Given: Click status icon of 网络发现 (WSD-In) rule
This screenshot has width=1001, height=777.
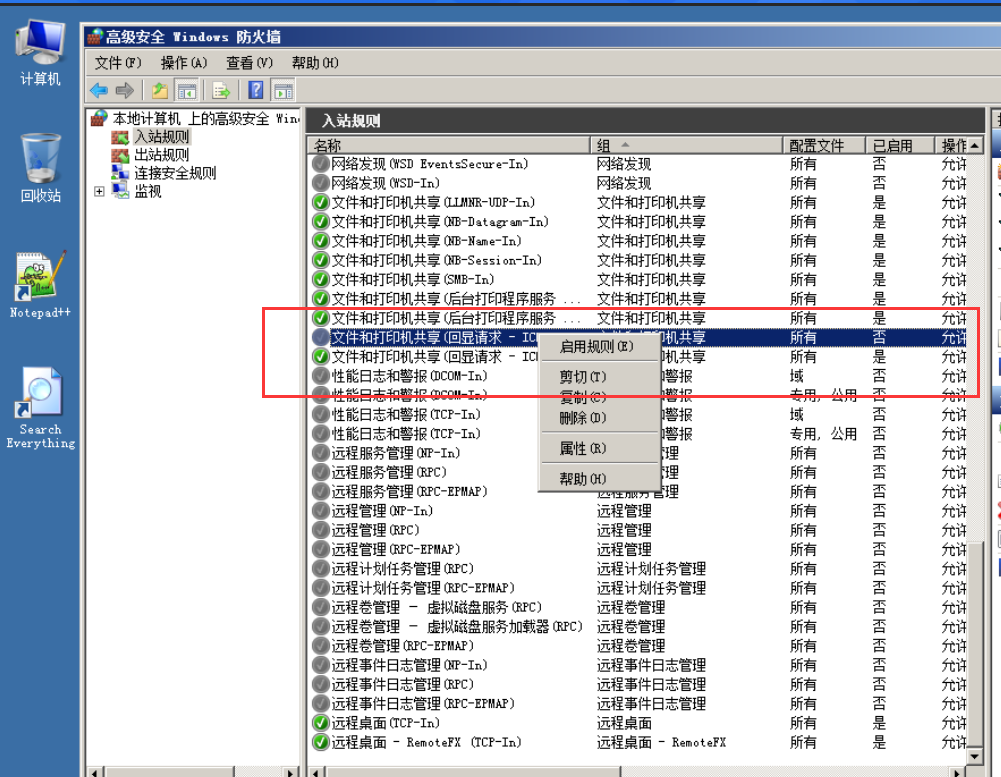Looking at the screenshot, I should pos(320,183).
